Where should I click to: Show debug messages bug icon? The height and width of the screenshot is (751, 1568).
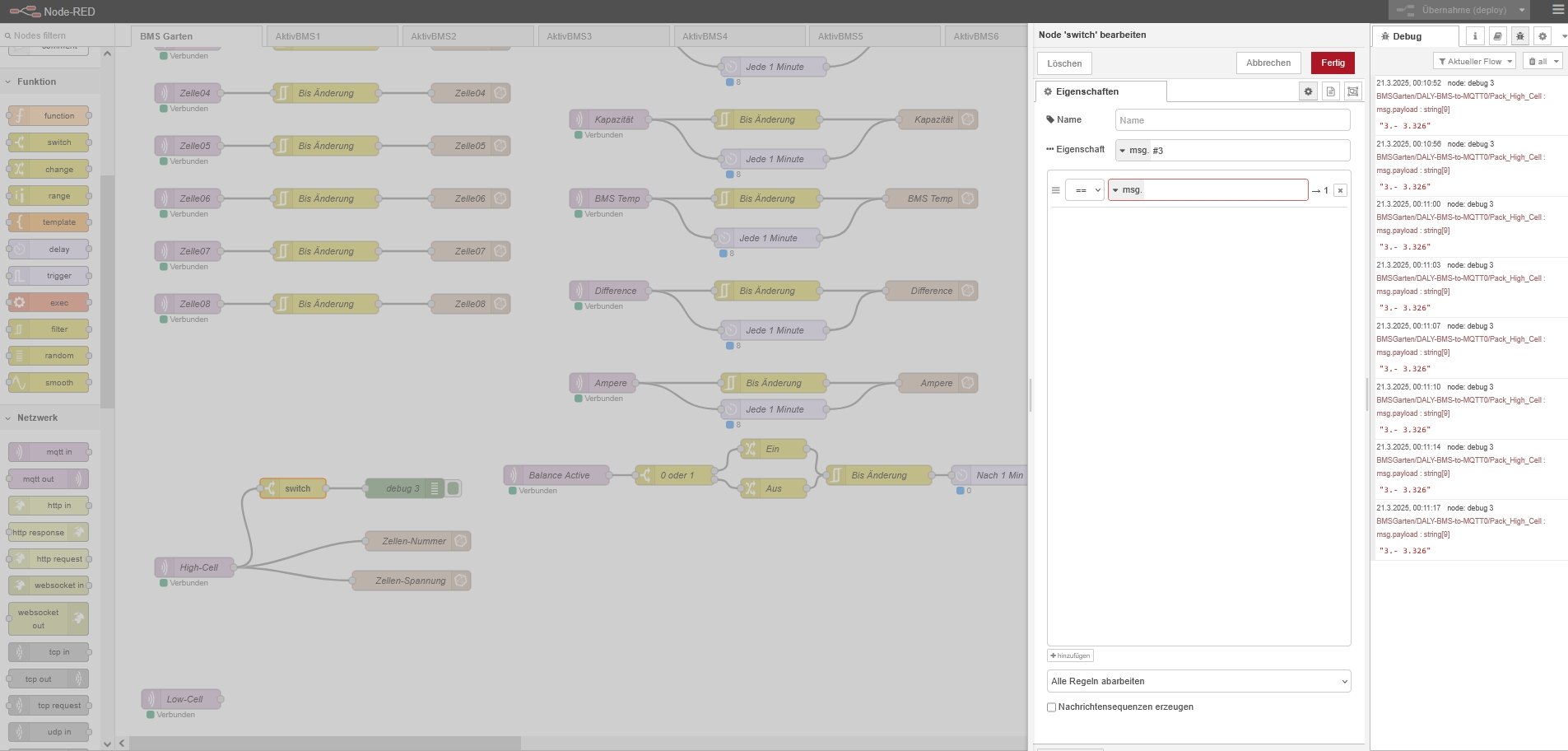1519,36
